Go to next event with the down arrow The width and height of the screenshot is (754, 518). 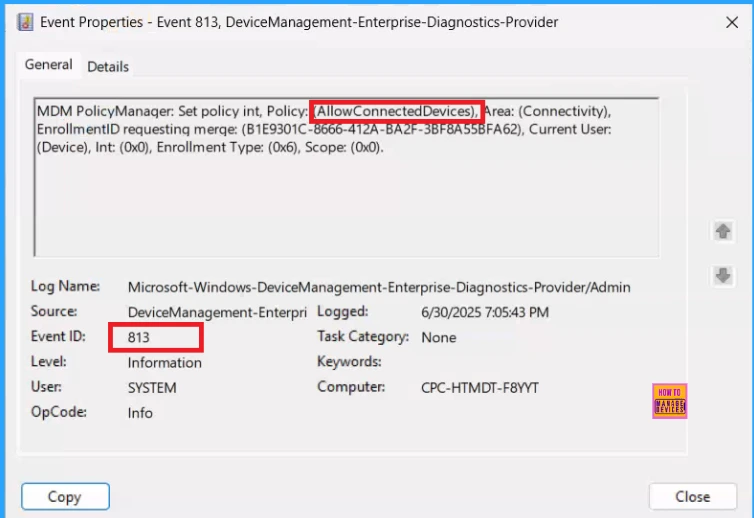(723, 277)
